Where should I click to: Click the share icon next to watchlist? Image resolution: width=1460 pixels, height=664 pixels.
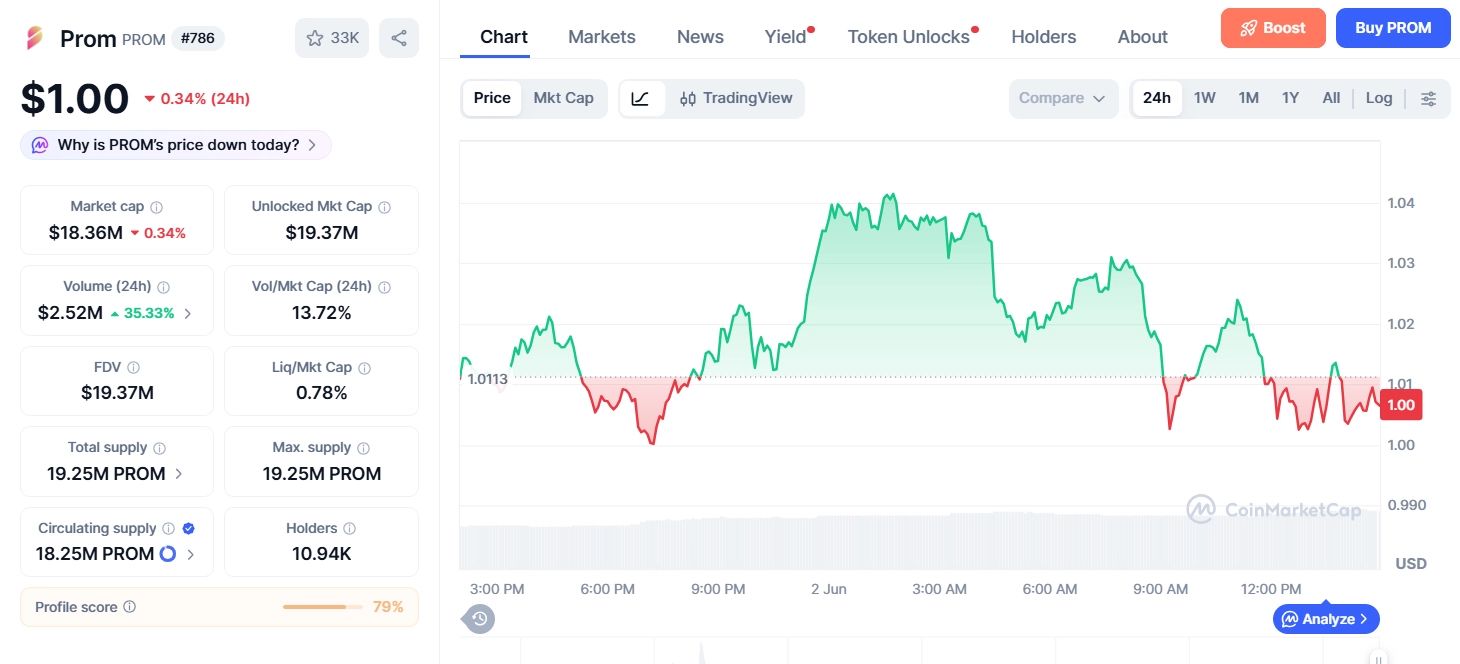[x=399, y=38]
